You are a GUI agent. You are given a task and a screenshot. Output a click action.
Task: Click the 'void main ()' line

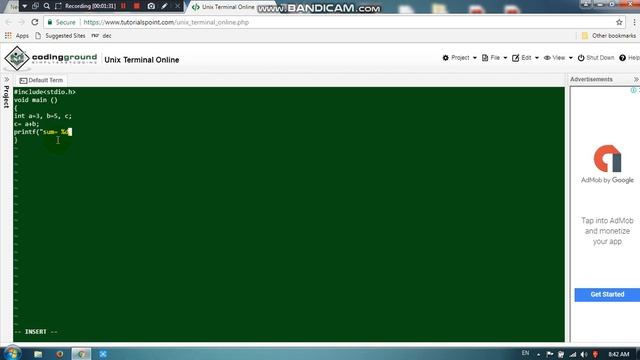click(36, 100)
